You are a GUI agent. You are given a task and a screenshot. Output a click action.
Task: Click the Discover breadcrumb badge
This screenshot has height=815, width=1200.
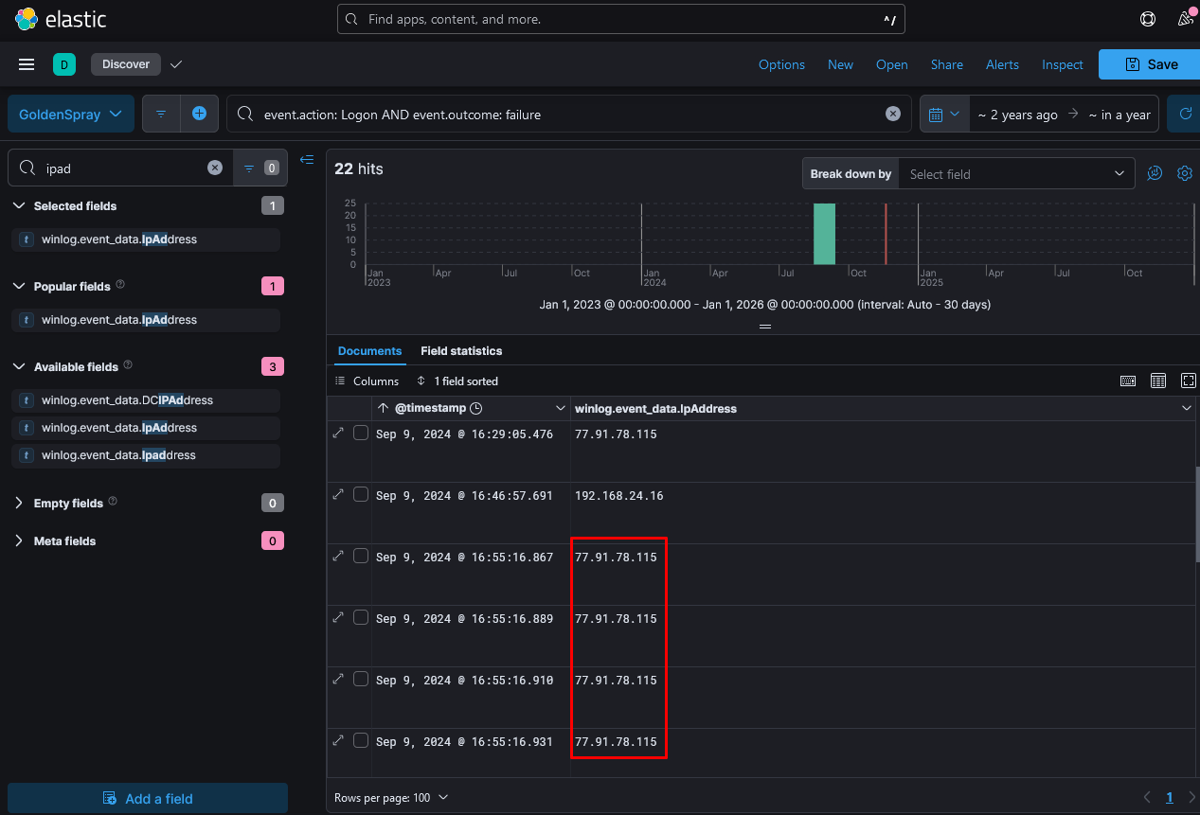click(126, 64)
